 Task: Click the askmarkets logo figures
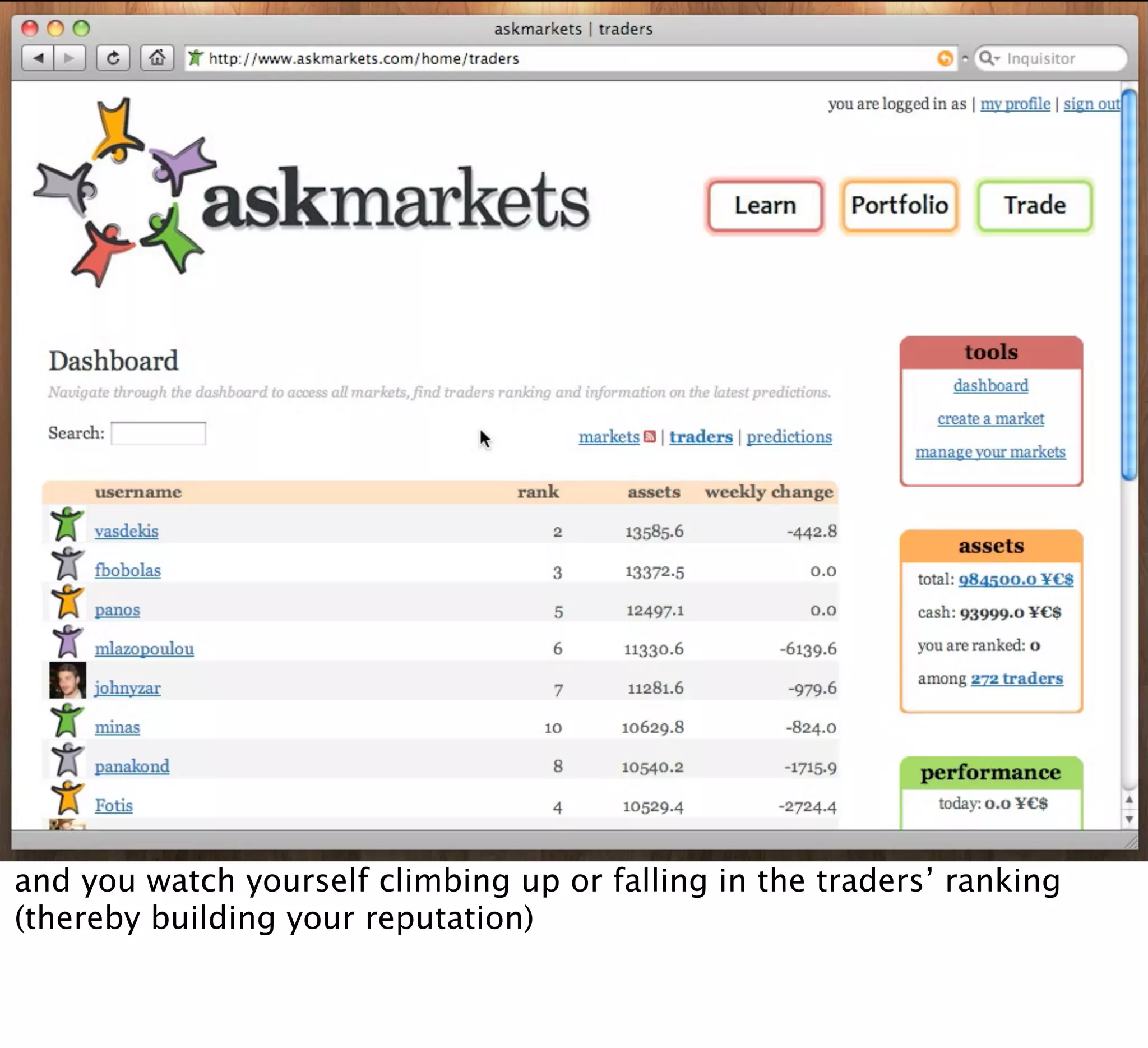coord(124,192)
